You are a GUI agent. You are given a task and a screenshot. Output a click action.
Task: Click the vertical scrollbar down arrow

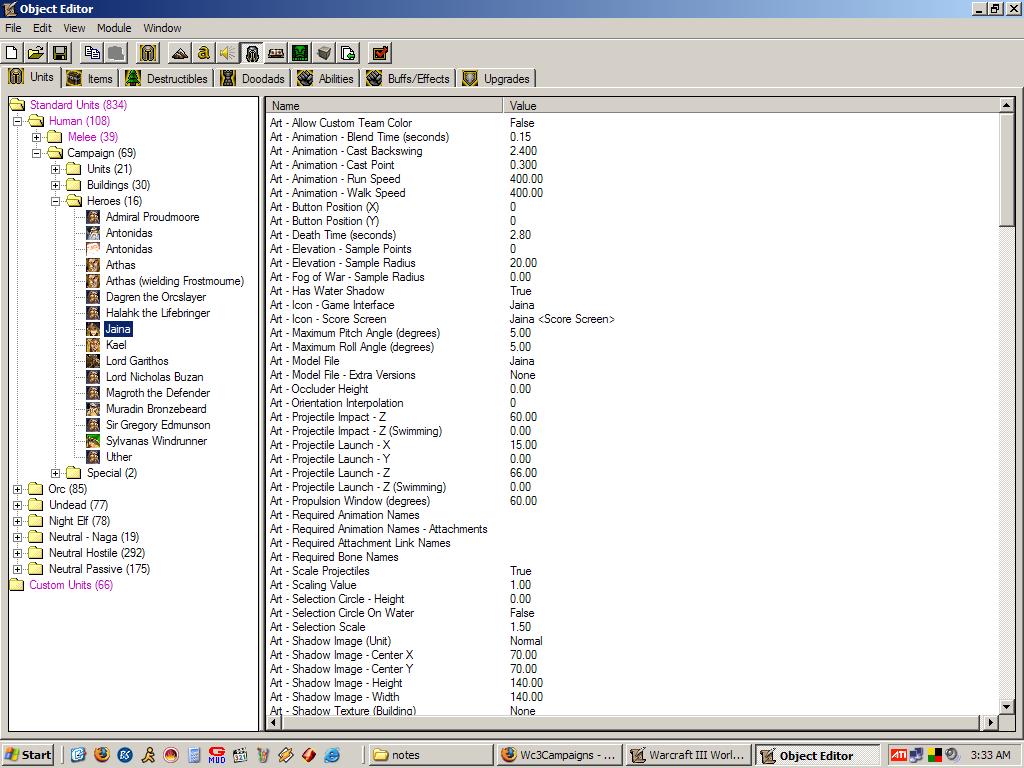pos(1006,707)
